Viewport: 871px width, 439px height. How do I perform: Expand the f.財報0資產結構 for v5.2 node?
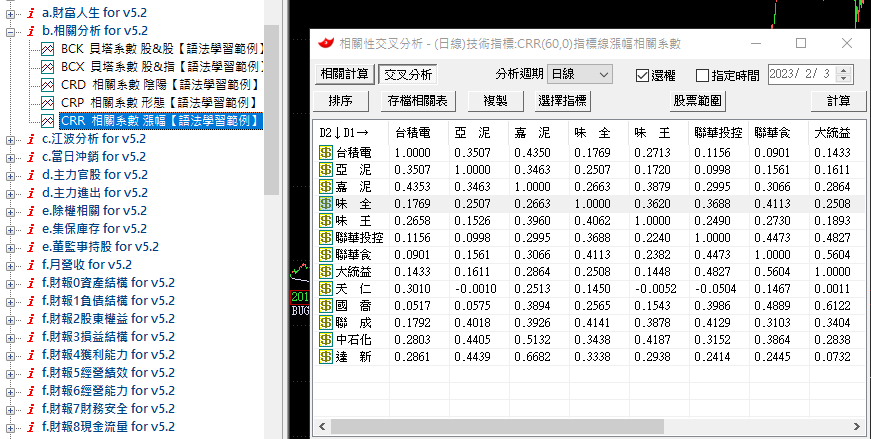tap(10, 283)
